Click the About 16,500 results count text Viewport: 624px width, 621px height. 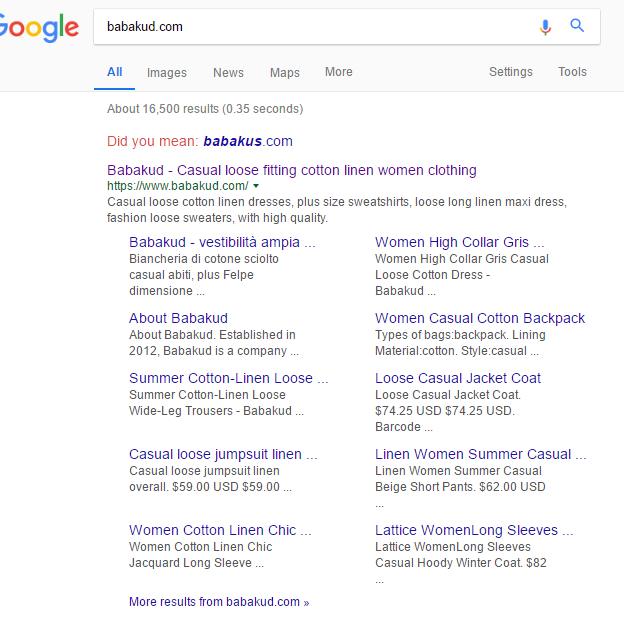pos(205,109)
